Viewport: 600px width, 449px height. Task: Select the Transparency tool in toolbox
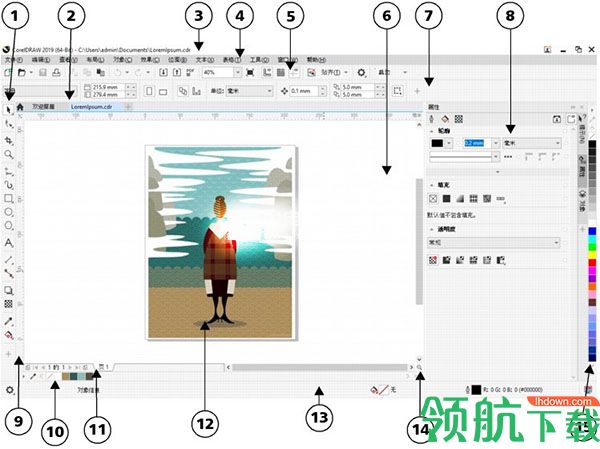pos(8,304)
